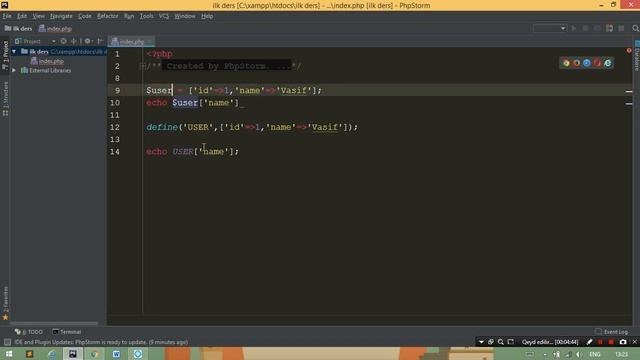Open the run configuration dropdown
The height and width of the screenshot is (360, 640).
click(550, 28)
